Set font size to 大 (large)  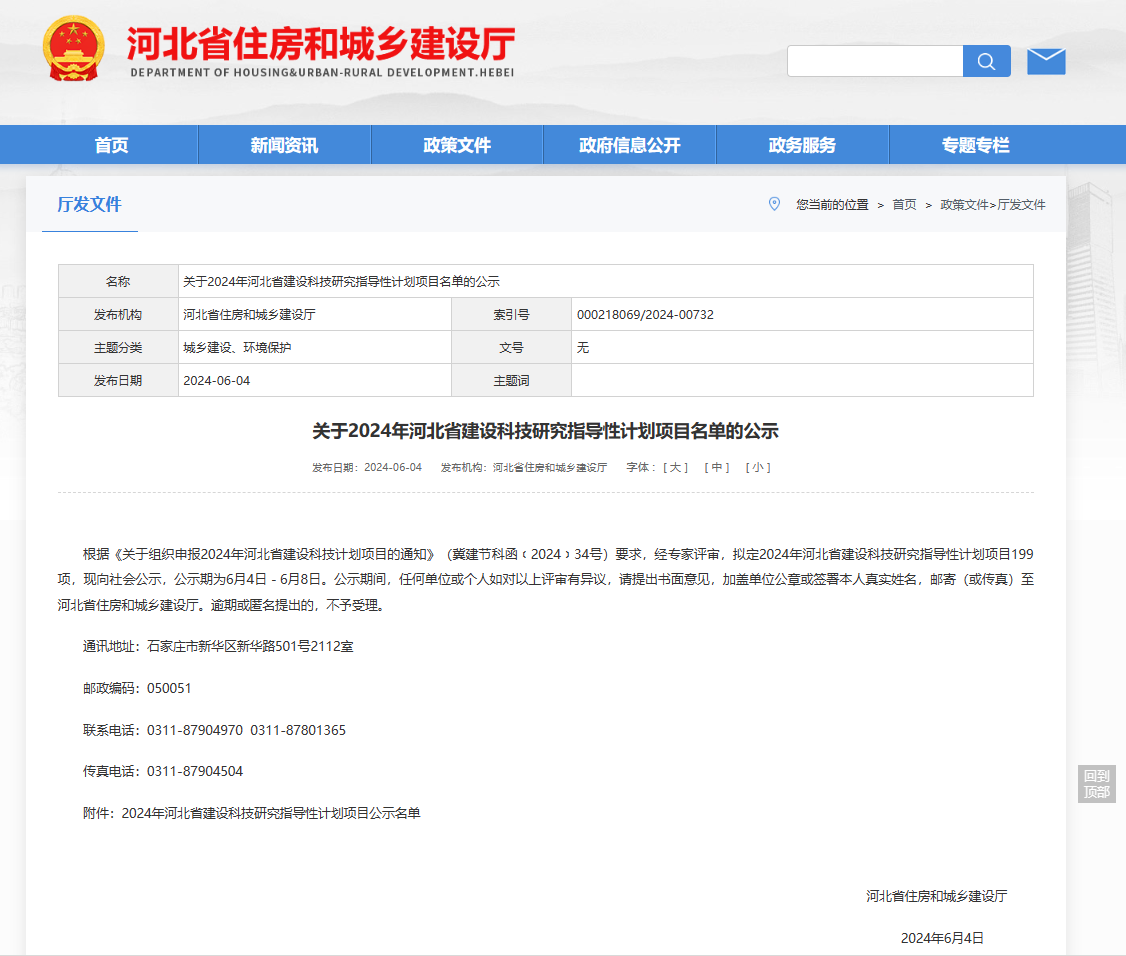[677, 467]
